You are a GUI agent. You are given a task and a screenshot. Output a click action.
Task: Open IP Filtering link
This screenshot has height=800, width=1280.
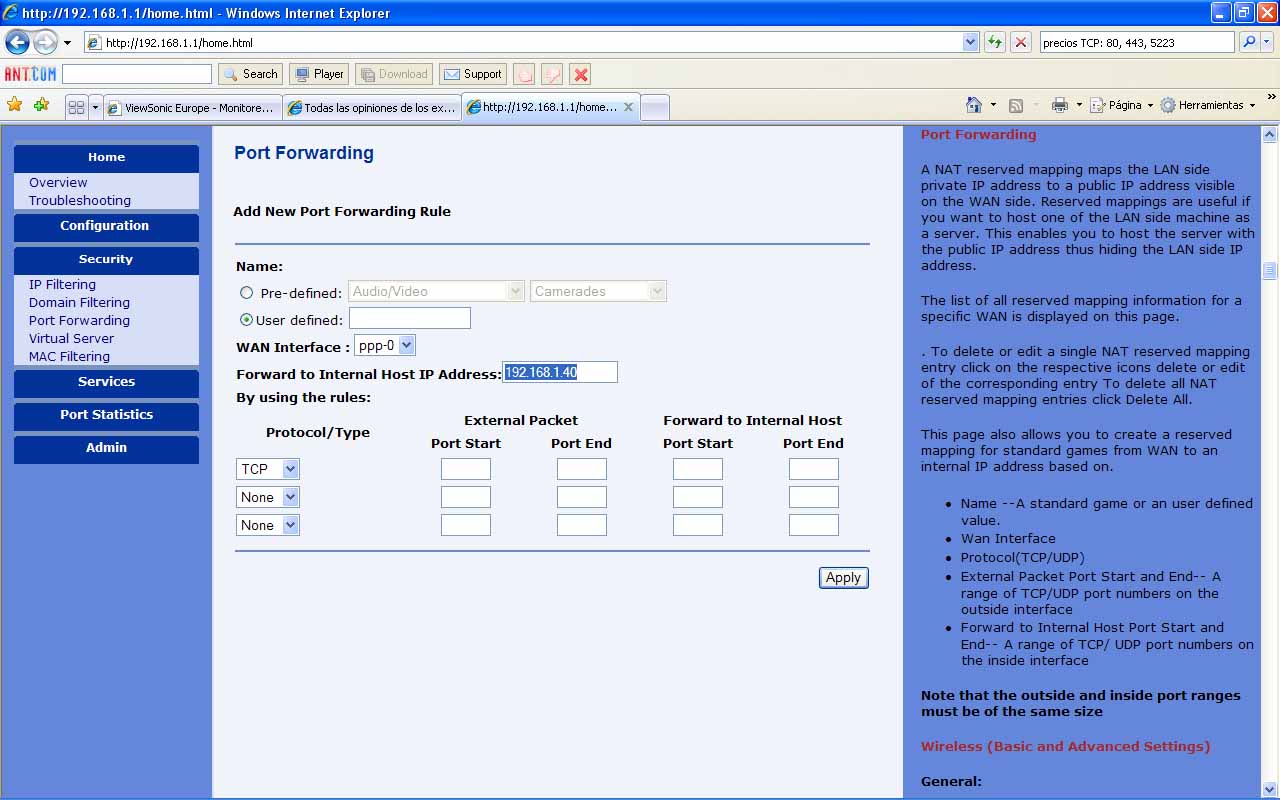pyautogui.click(x=62, y=285)
